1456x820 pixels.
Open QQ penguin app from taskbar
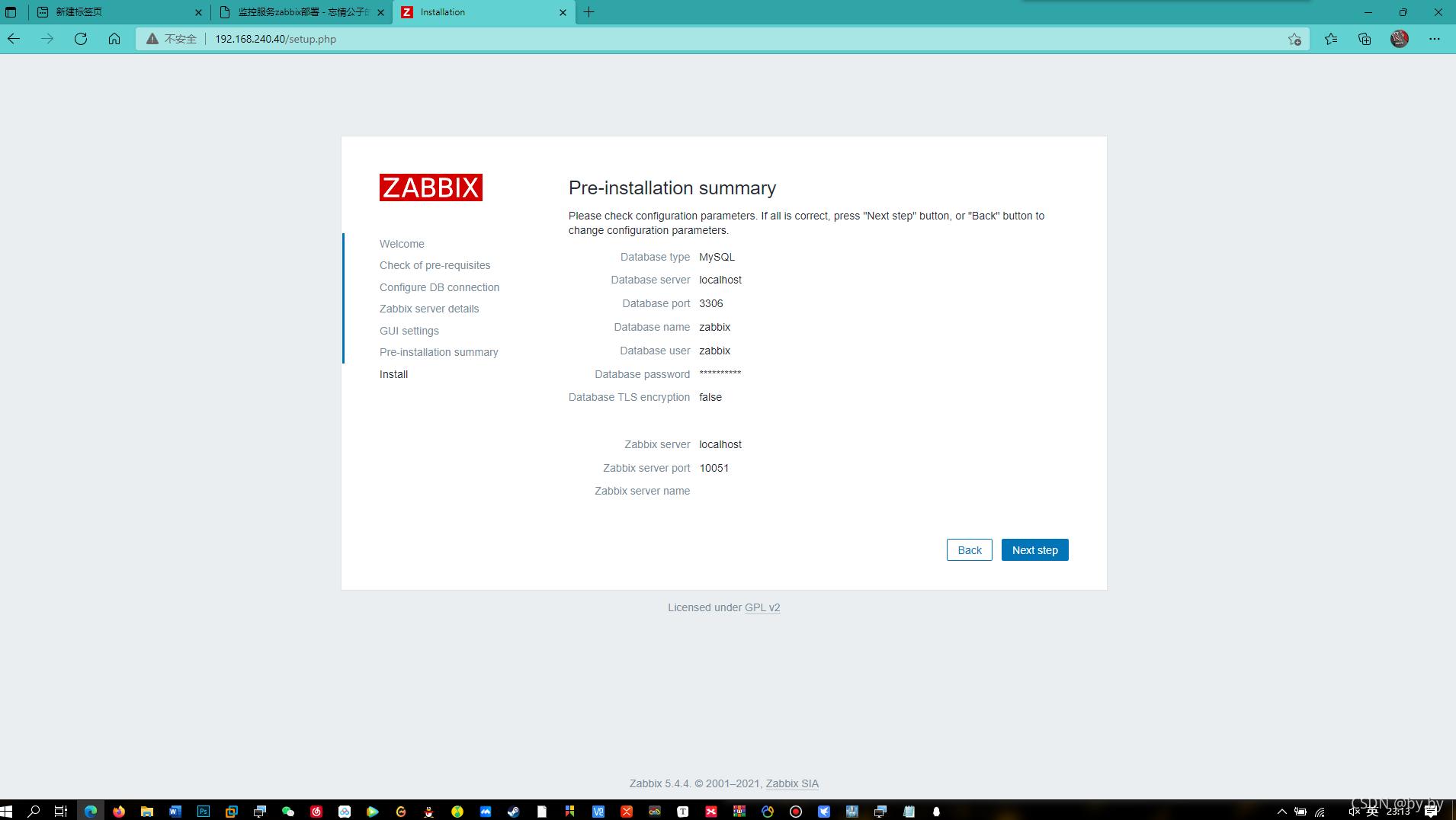point(429,811)
